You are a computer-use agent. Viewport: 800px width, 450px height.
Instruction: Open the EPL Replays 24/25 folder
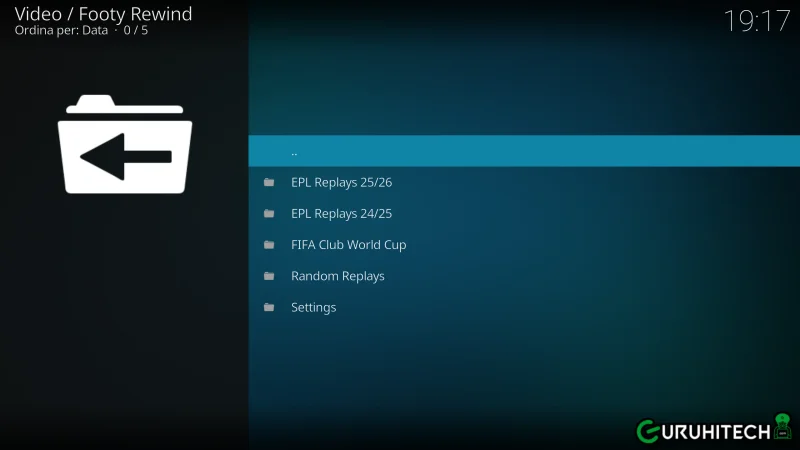[524, 213]
